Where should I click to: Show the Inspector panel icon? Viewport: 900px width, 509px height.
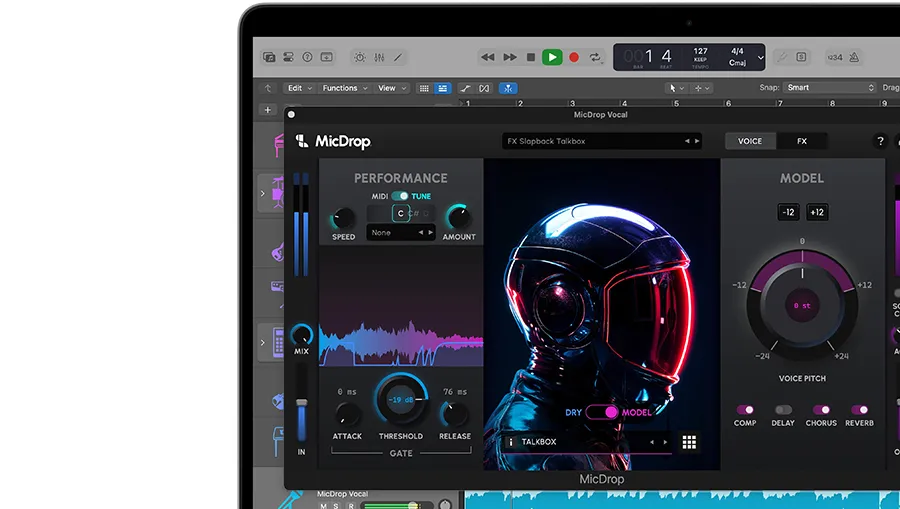click(288, 57)
